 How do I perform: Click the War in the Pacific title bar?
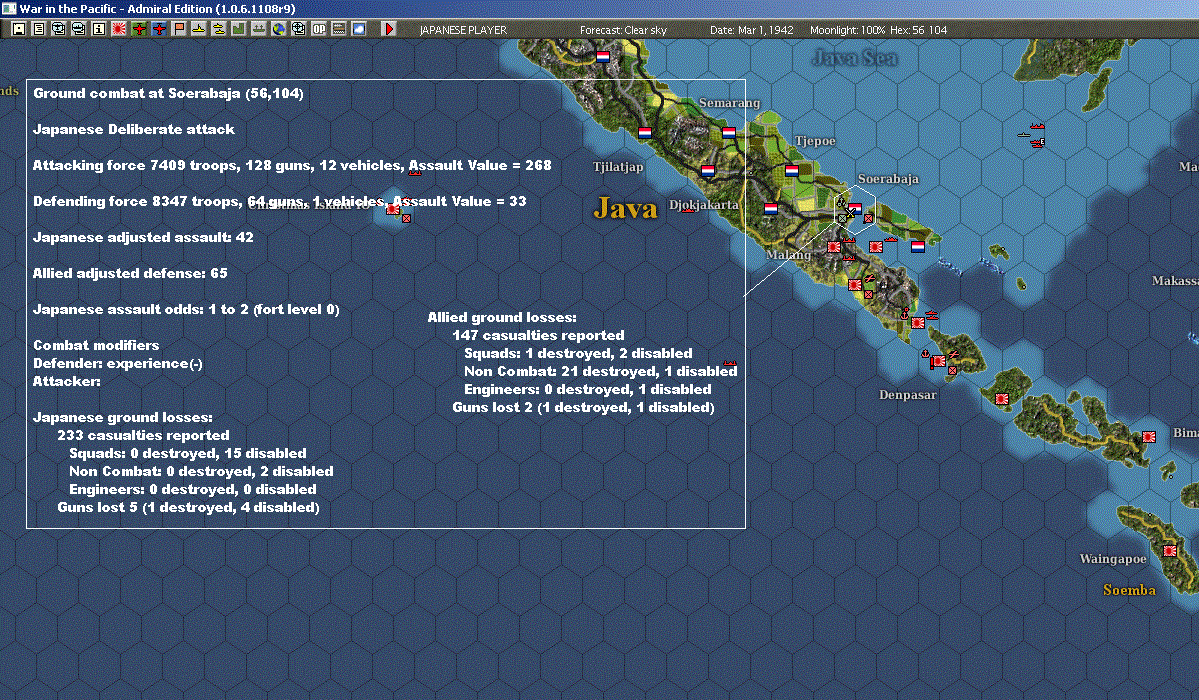pyautogui.click(x=600, y=9)
